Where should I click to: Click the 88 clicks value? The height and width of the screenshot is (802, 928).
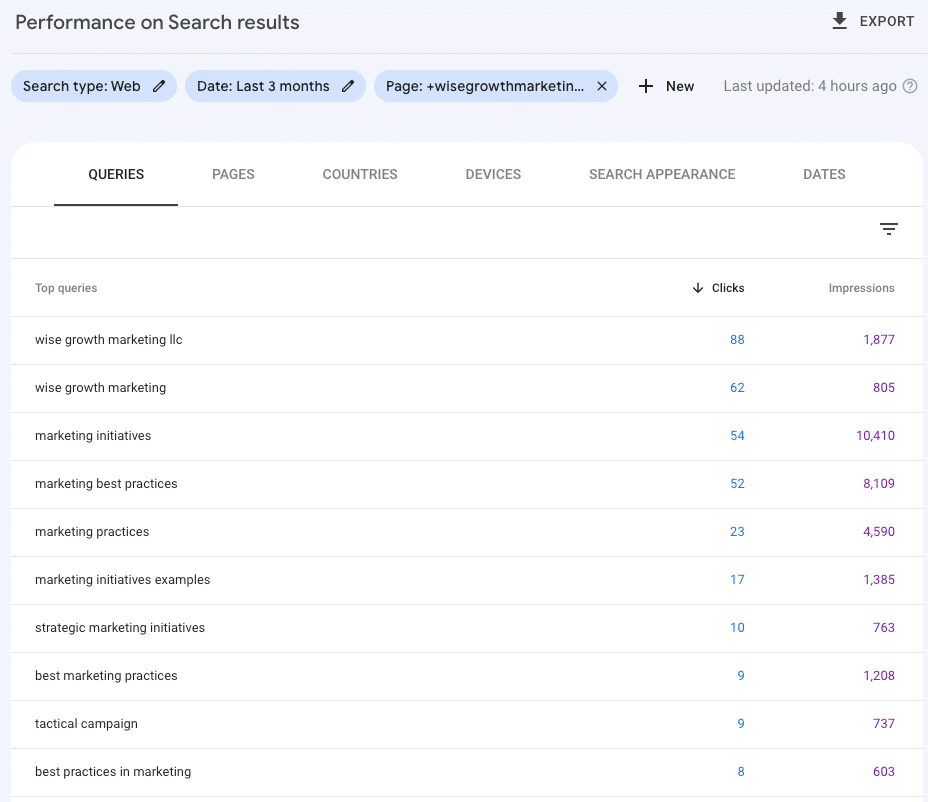pyautogui.click(x=737, y=340)
